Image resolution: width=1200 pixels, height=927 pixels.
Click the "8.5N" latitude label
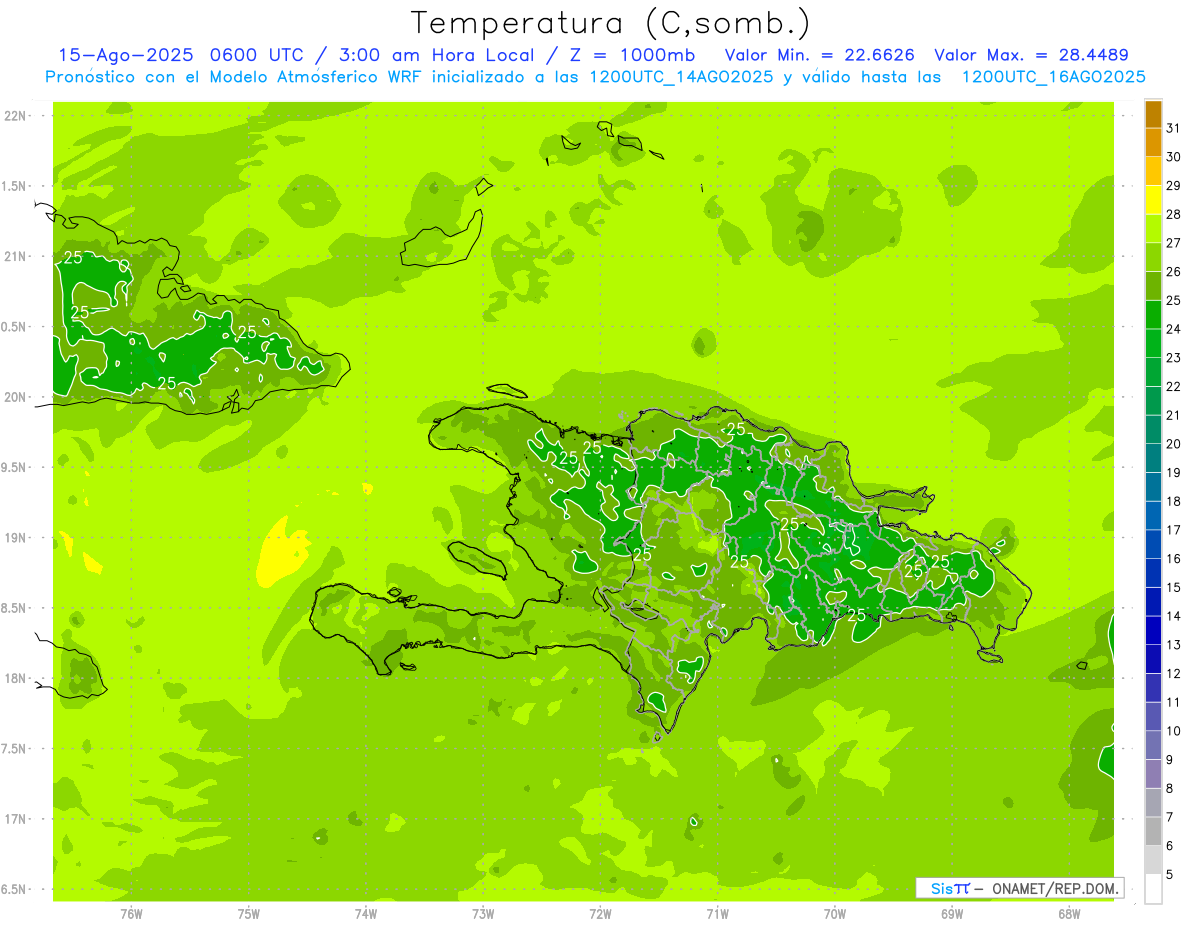14,608
